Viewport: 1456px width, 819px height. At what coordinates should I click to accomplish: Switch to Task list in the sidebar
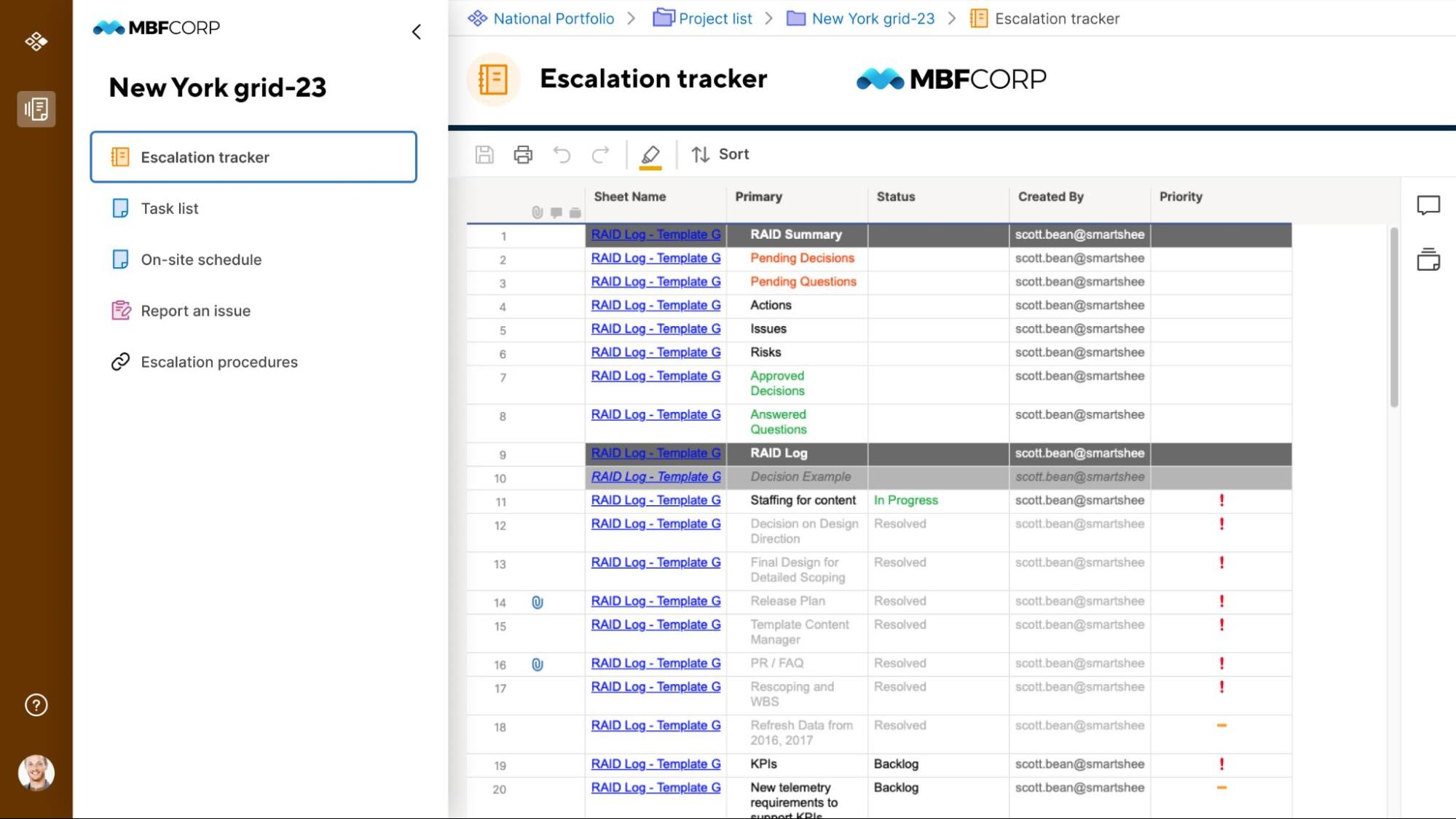169,208
